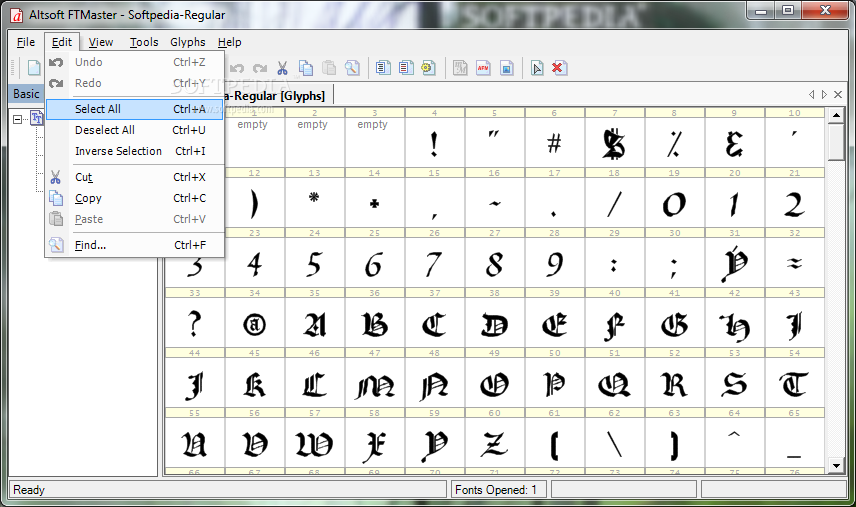The width and height of the screenshot is (856, 507).
Task: Choose Cut from the Edit menu
Action: [134, 177]
